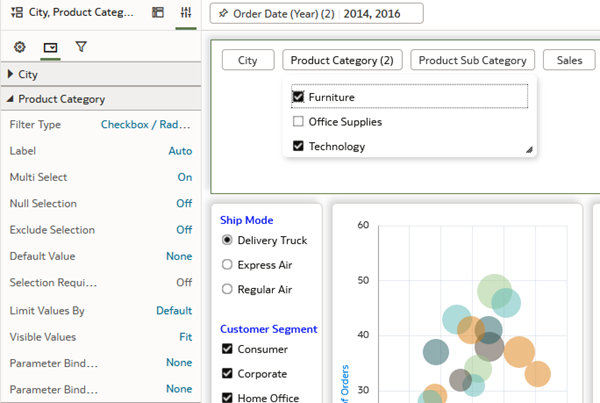This screenshot has height=403, width=600.
Task: Collapse the Product Category section
Action: (x=10, y=99)
